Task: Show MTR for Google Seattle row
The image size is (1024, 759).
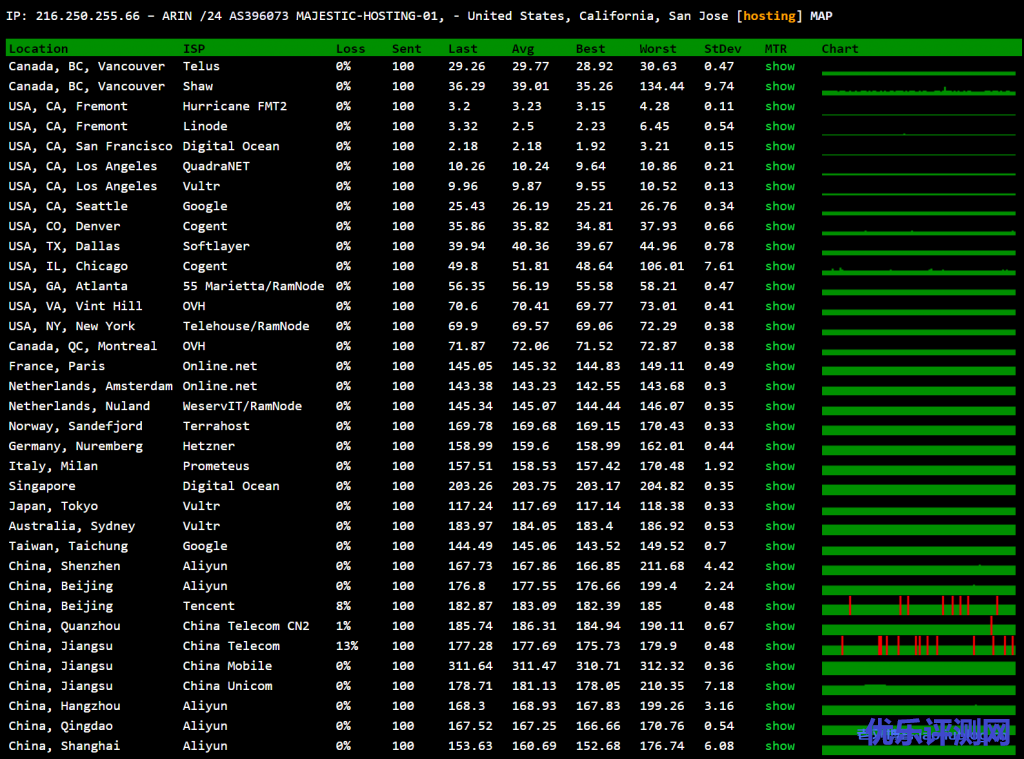Action: coord(779,206)
